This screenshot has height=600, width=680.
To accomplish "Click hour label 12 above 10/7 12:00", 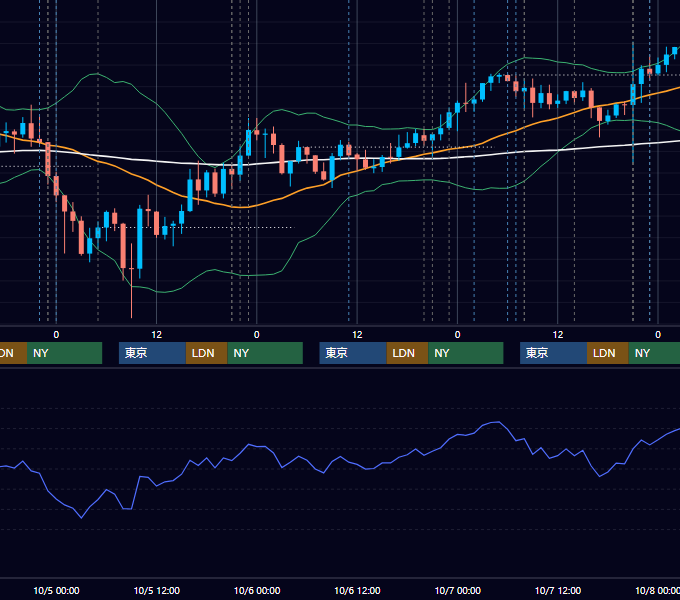I will [x=558, y=335].
